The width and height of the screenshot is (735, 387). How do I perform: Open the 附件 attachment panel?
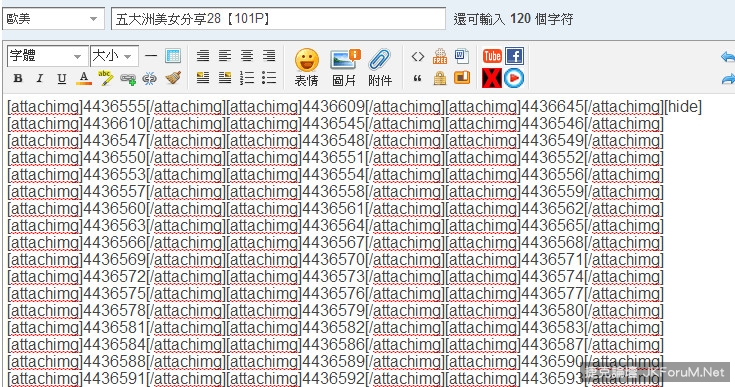coord(380,67)
